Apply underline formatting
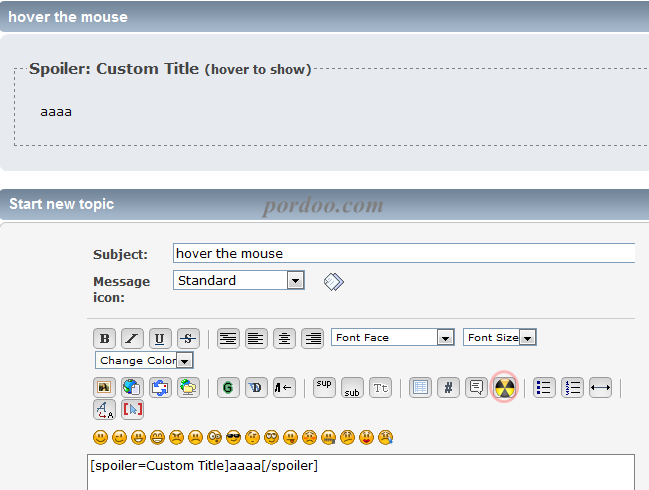The height and width of the screenshot is (490, 649). [160, 339]
